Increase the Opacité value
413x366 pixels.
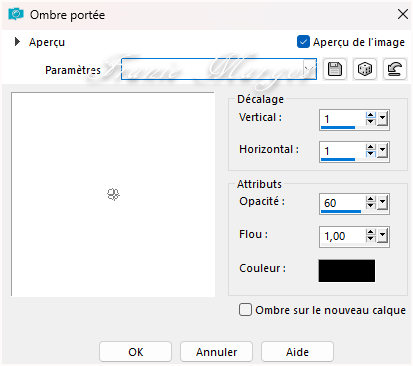pyautogui.click(x=371, y=199)
